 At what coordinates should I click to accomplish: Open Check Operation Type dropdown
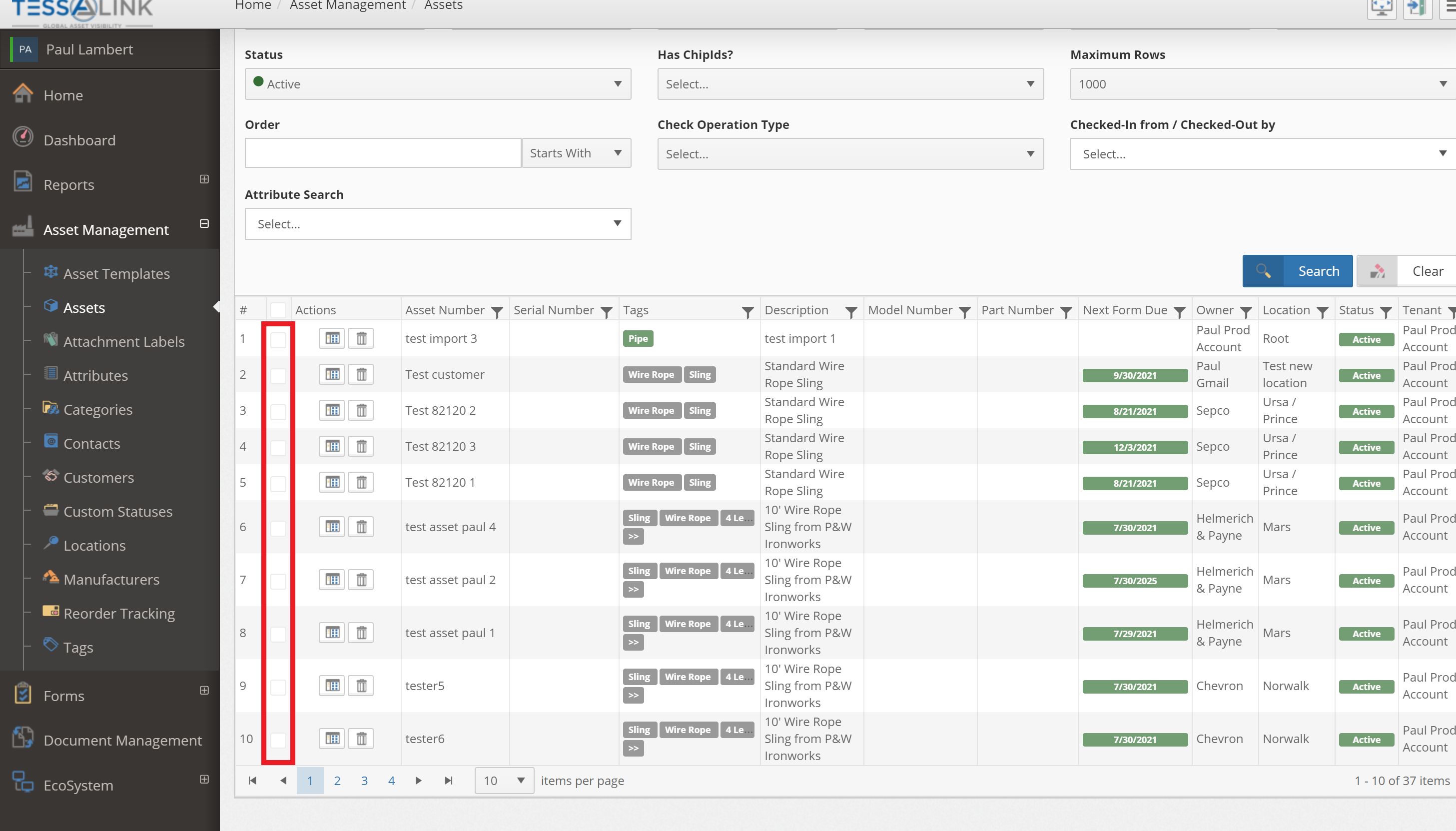[850, 153]
